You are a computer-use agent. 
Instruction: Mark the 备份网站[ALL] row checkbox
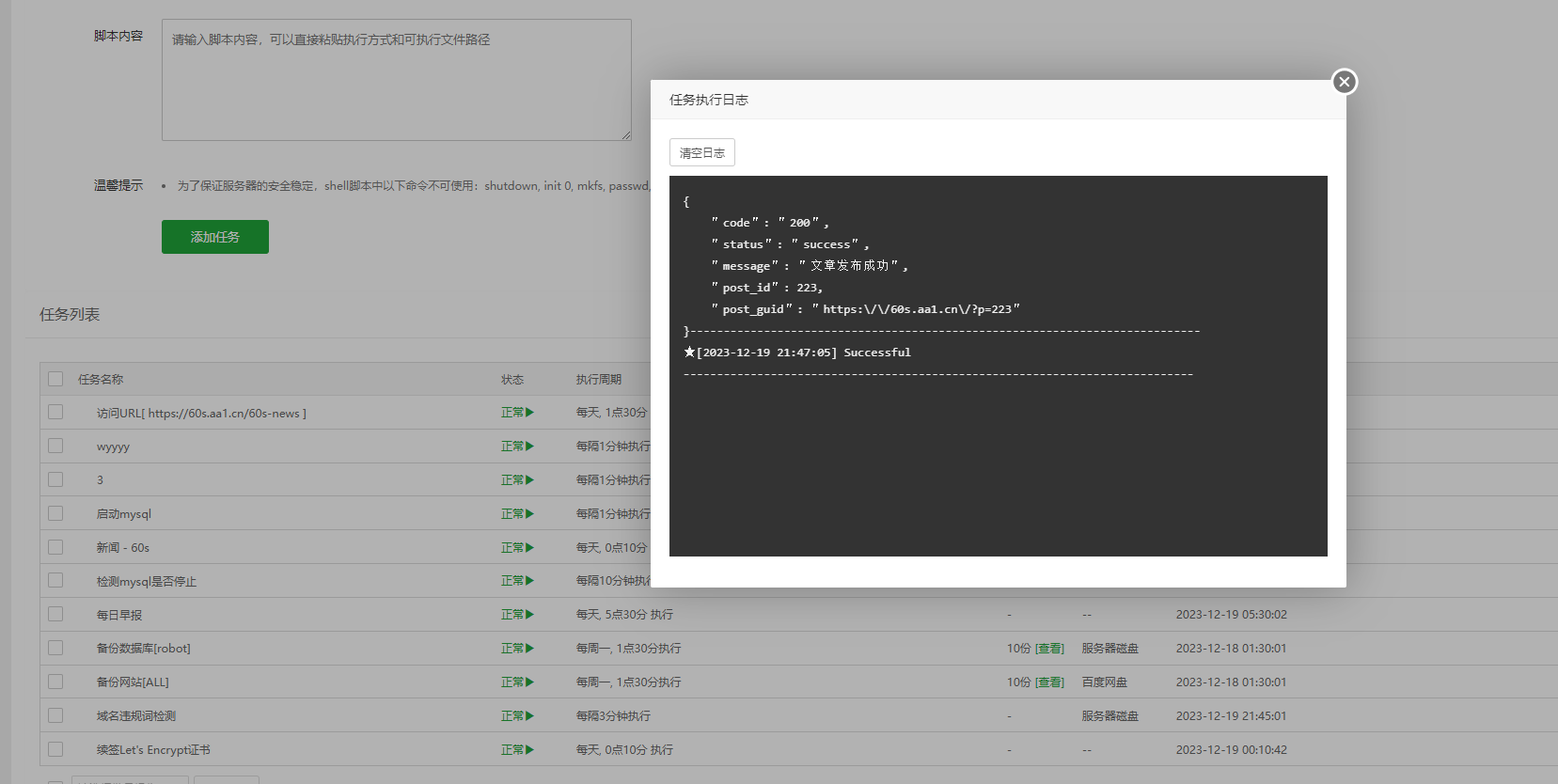click(55, 682)
